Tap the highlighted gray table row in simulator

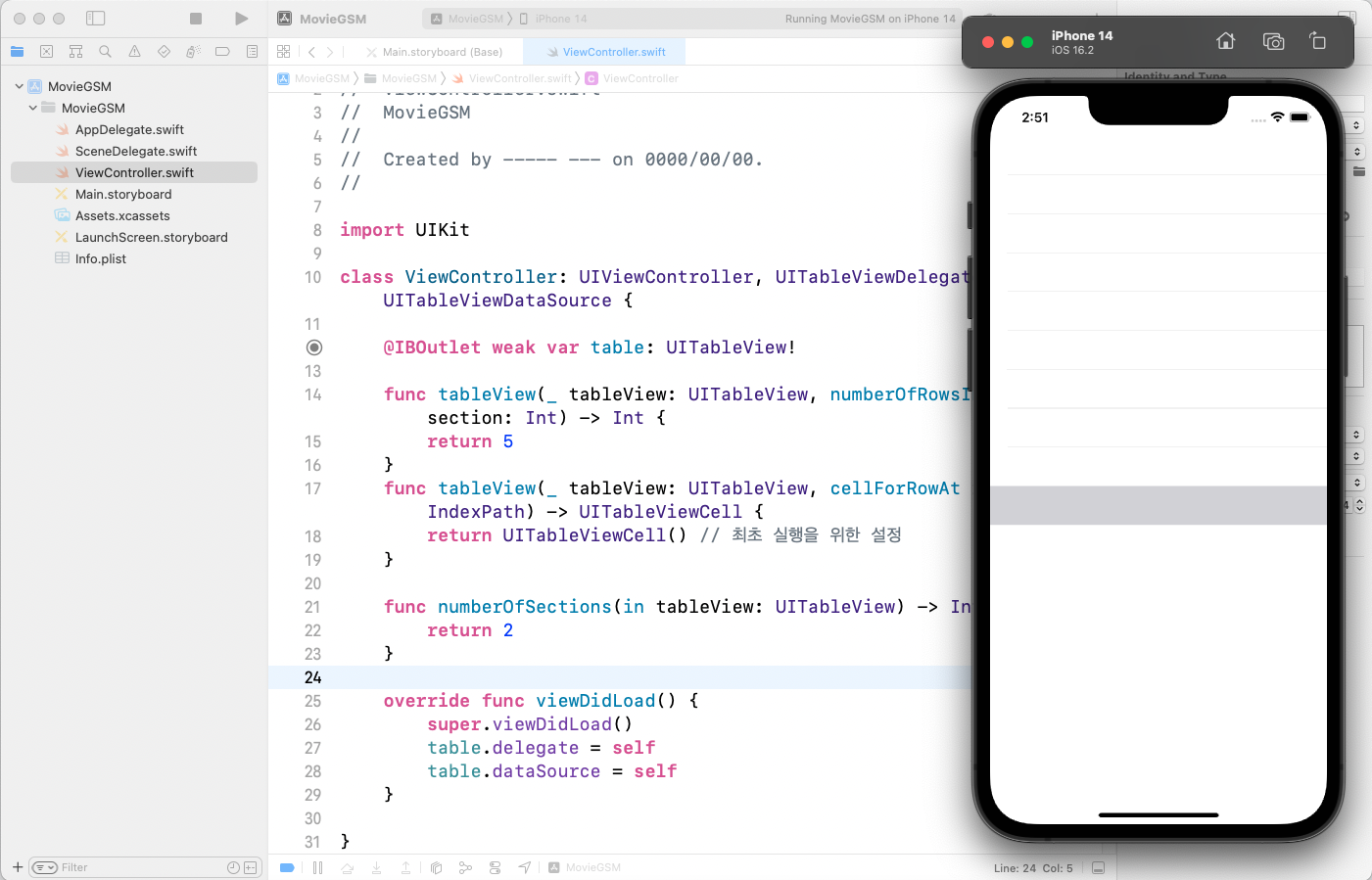pos(1159,505)
